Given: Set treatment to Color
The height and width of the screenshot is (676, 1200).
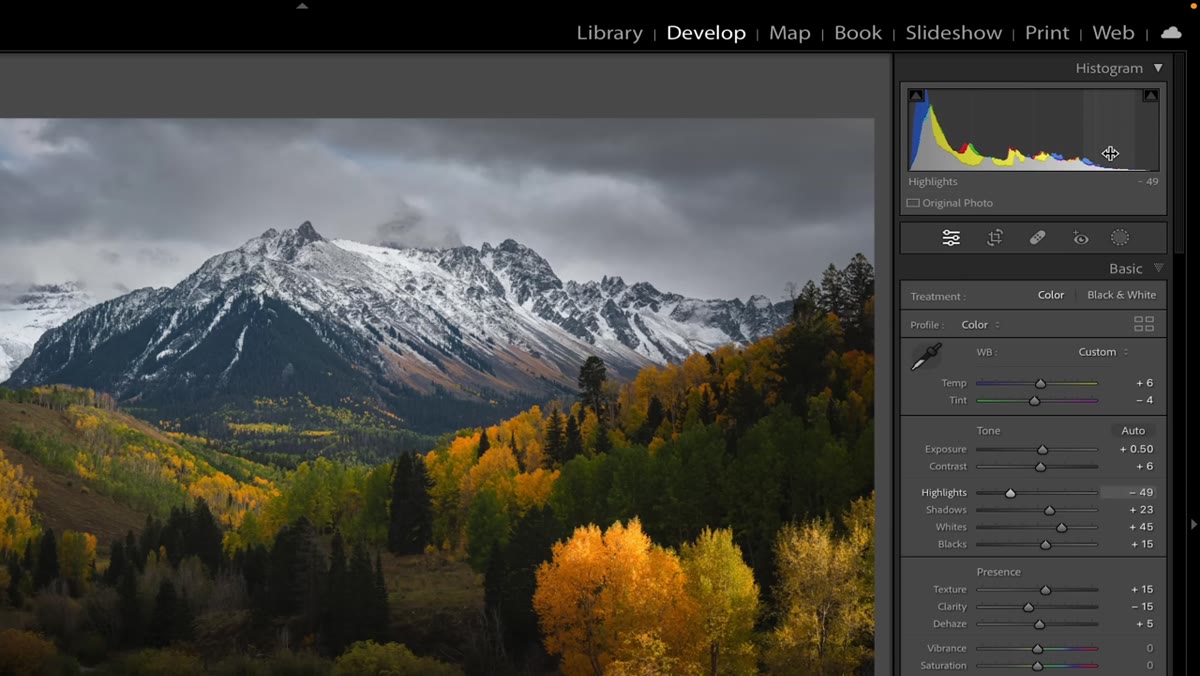Looking at the screenshot, I should [x=1051, y=295].
